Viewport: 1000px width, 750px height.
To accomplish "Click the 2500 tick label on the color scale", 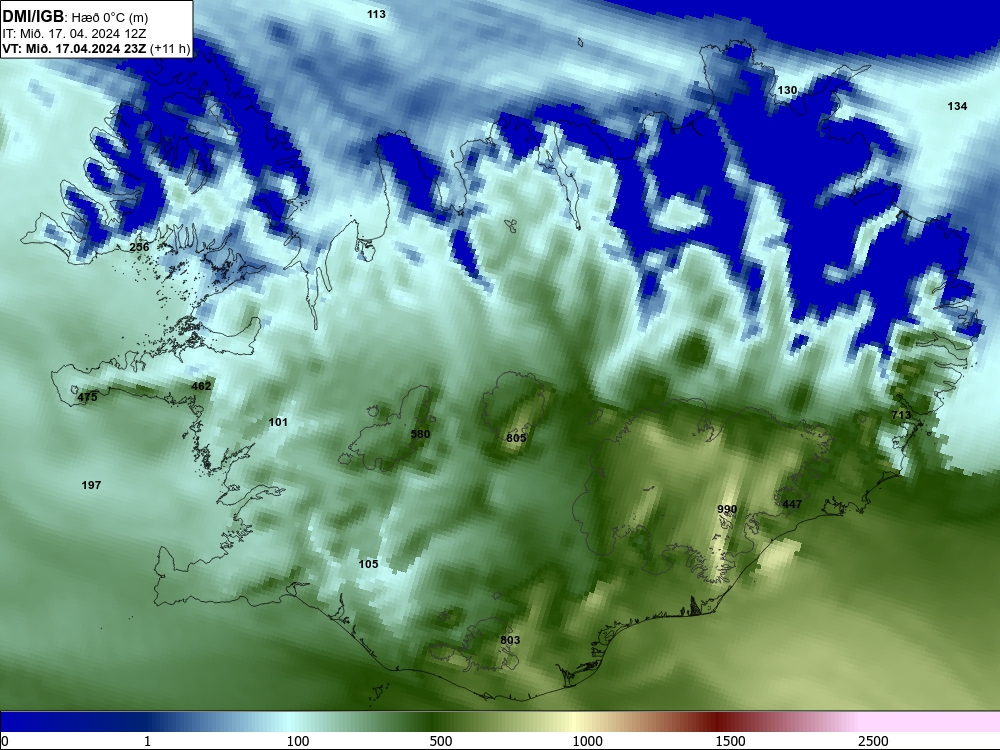I will pos(873,741).
